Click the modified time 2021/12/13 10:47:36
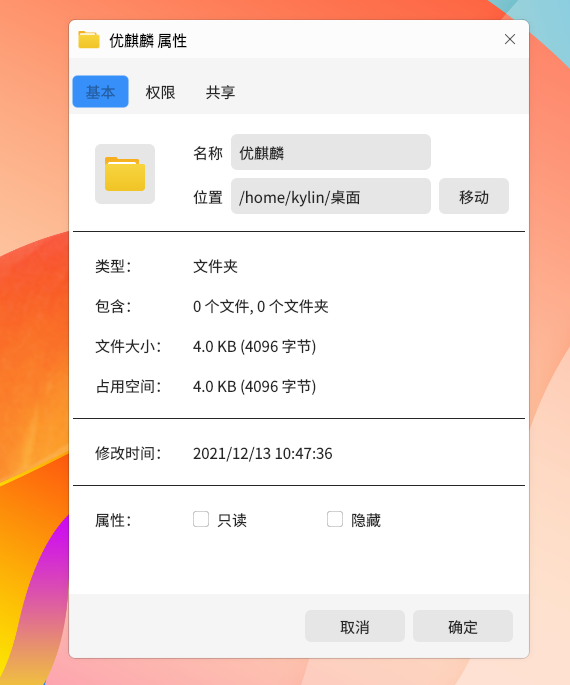570x685 pixels. point(263,453)
